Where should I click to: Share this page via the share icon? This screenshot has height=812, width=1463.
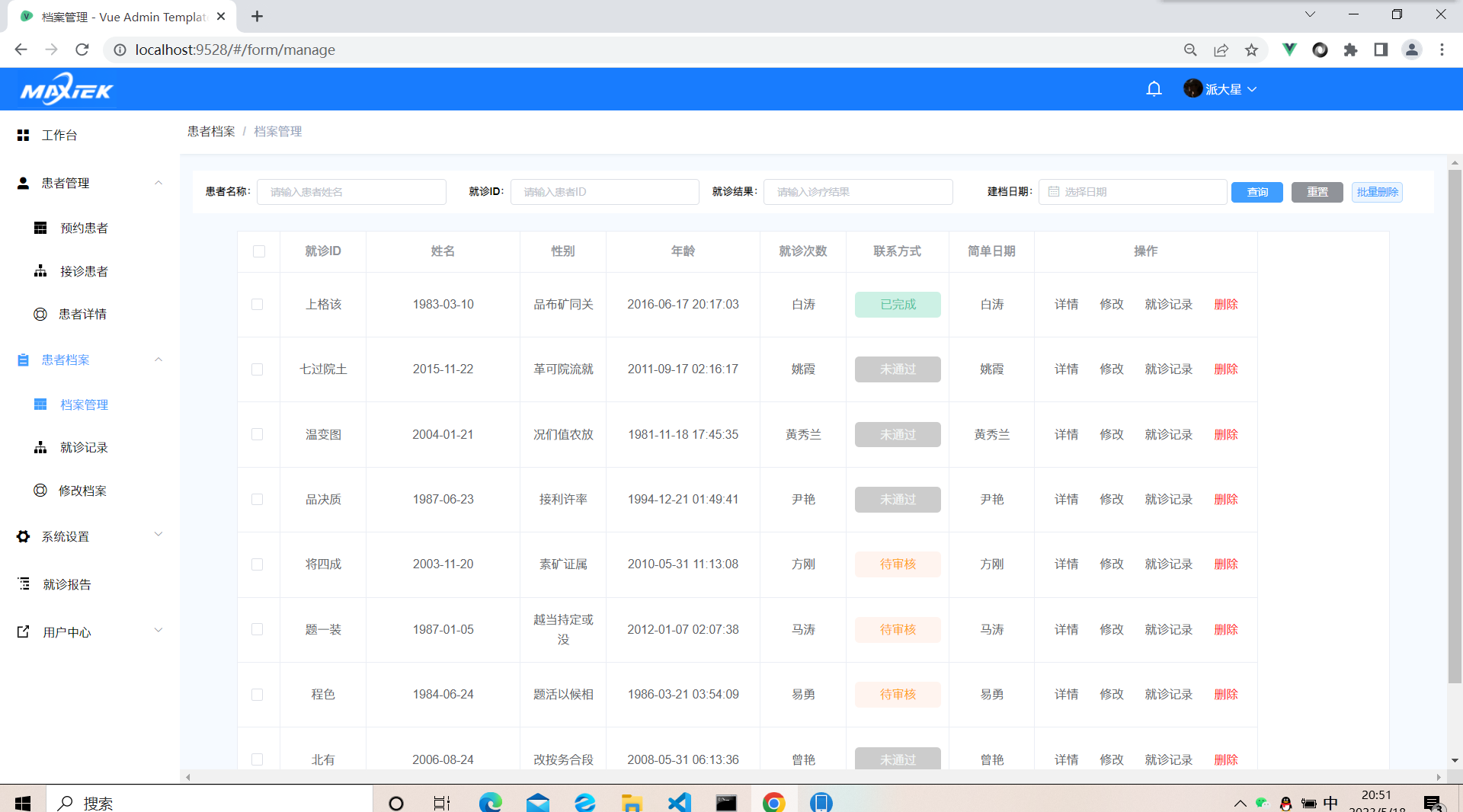tap(1221, 50)
